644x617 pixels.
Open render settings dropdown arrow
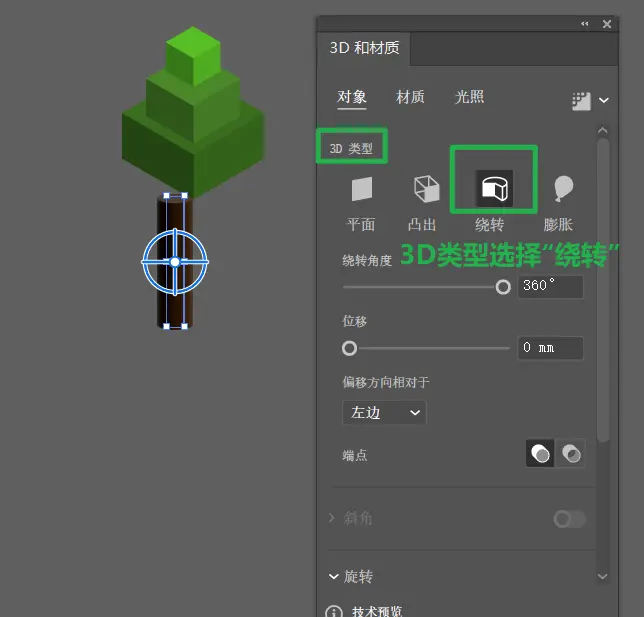coord(604,100)
